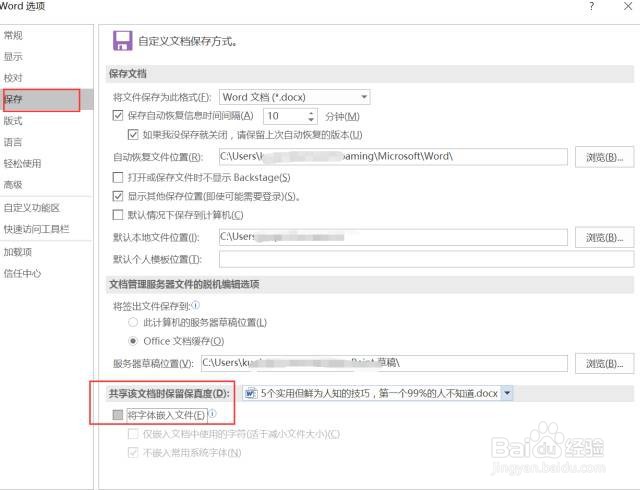This screenshot has height=490, width=640.
Task: Open the 信任中心 category
Action: click(22, 273)
